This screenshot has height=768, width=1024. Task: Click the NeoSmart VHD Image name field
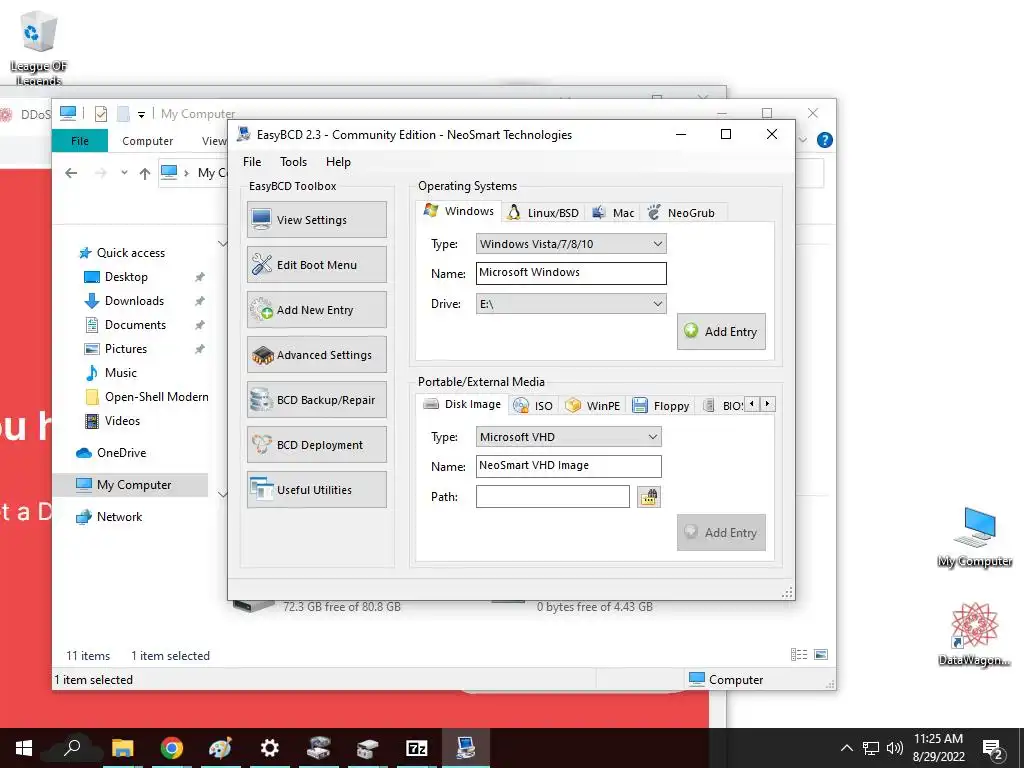click(568, 466)
